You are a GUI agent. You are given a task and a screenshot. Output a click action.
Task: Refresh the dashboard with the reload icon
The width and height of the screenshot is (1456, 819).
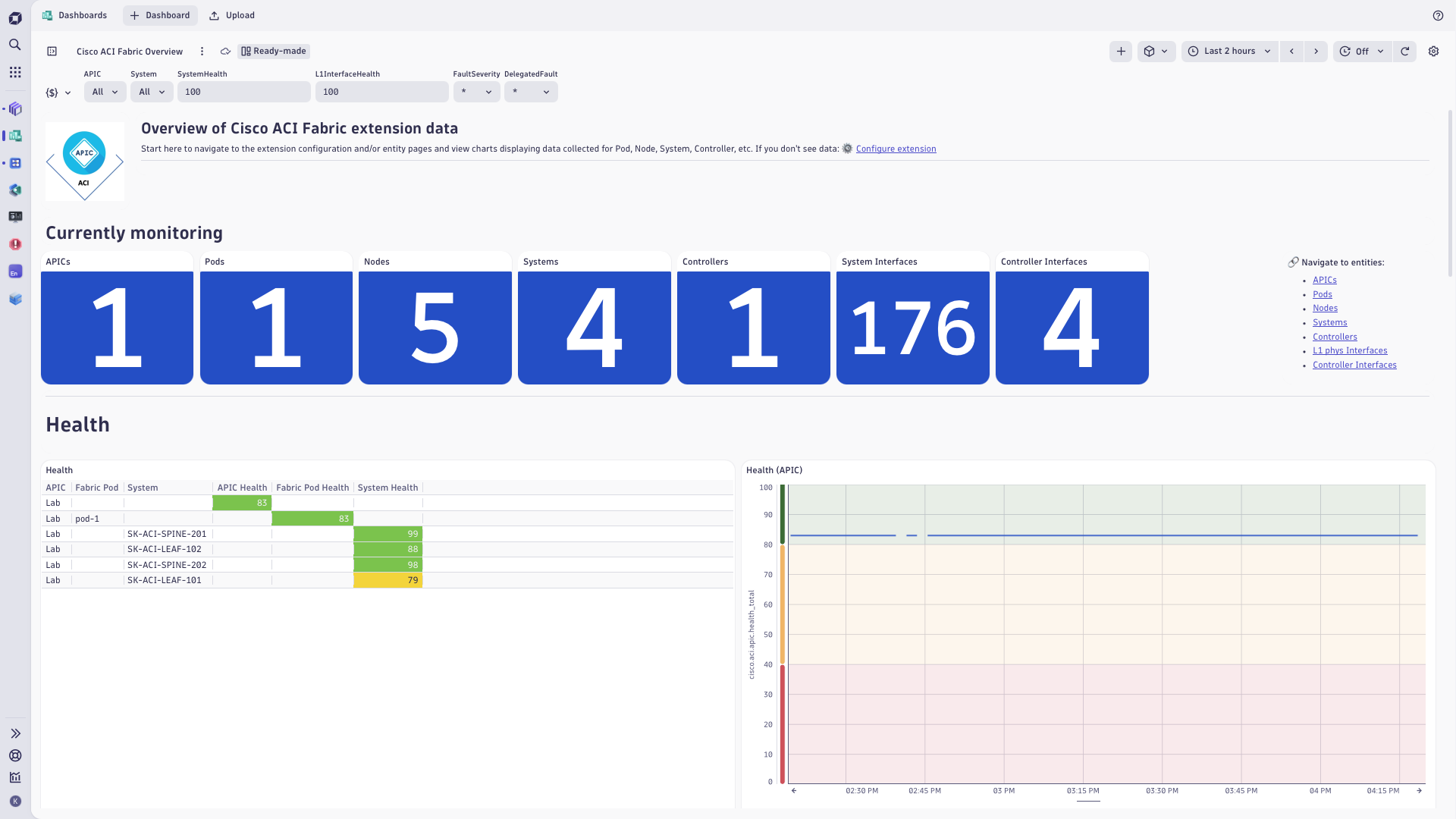pyautogui.click(x=1406, y=51)
